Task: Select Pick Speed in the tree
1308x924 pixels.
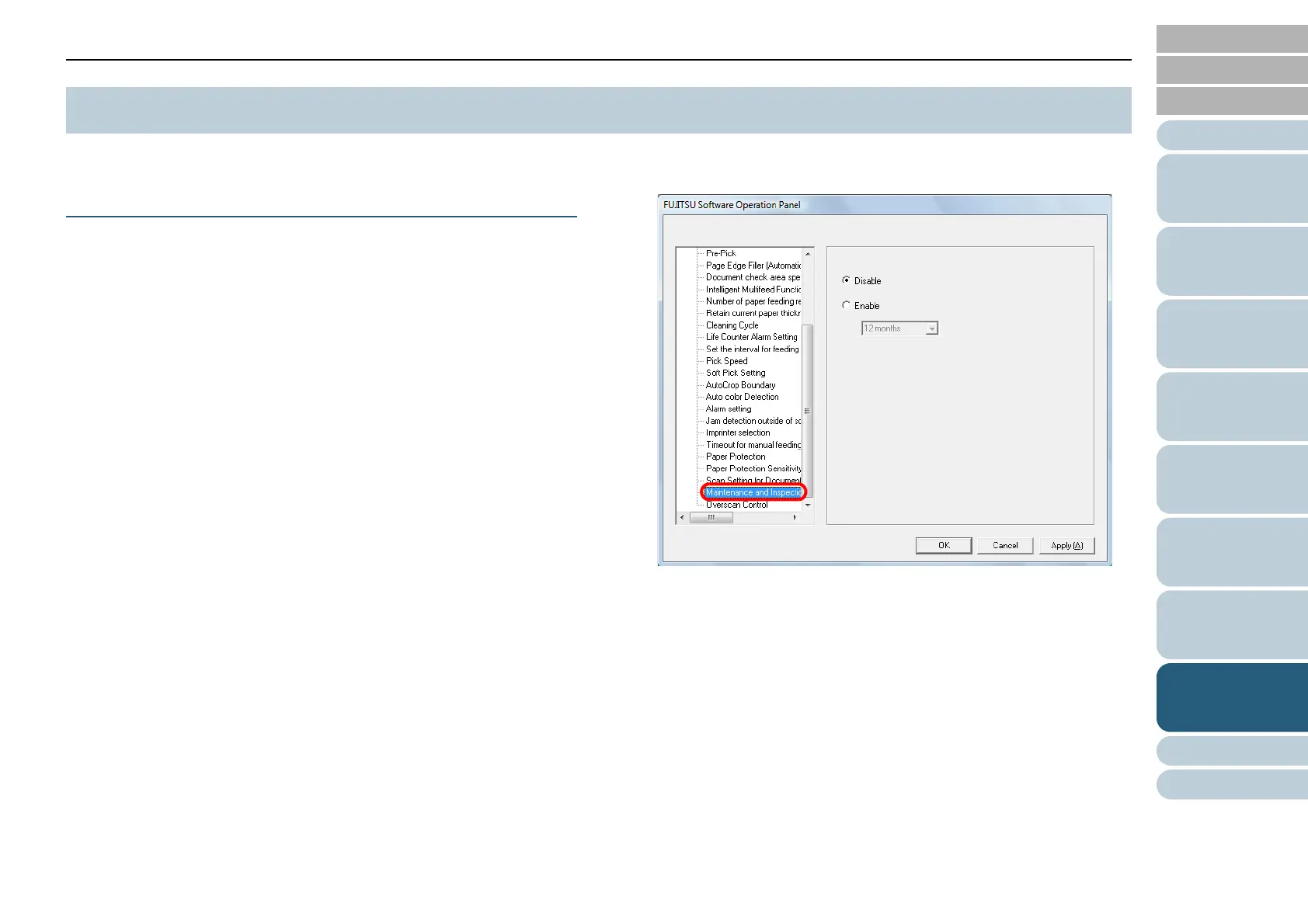Action: pos(727,361)
